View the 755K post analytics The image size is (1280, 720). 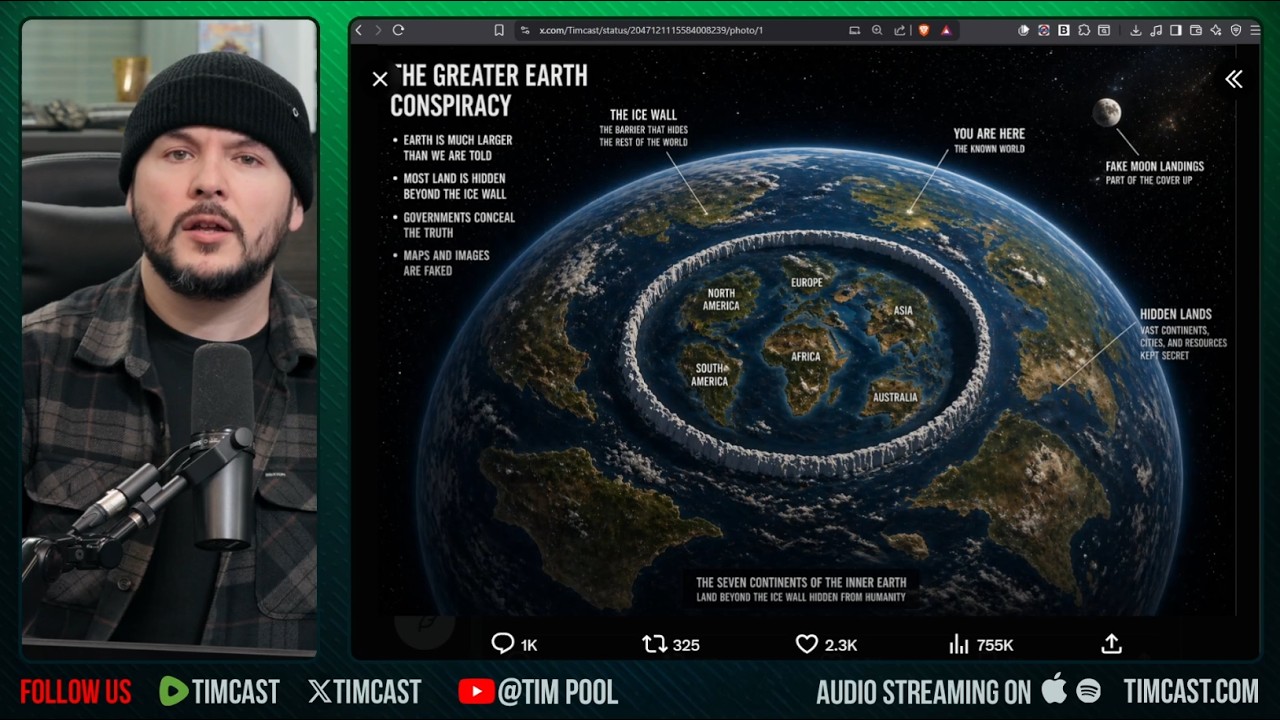(x=959, y=645)
